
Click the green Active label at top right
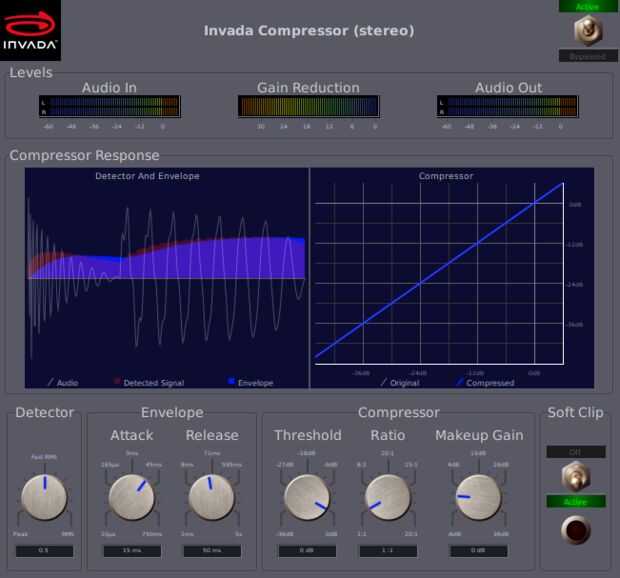[588, 6]
